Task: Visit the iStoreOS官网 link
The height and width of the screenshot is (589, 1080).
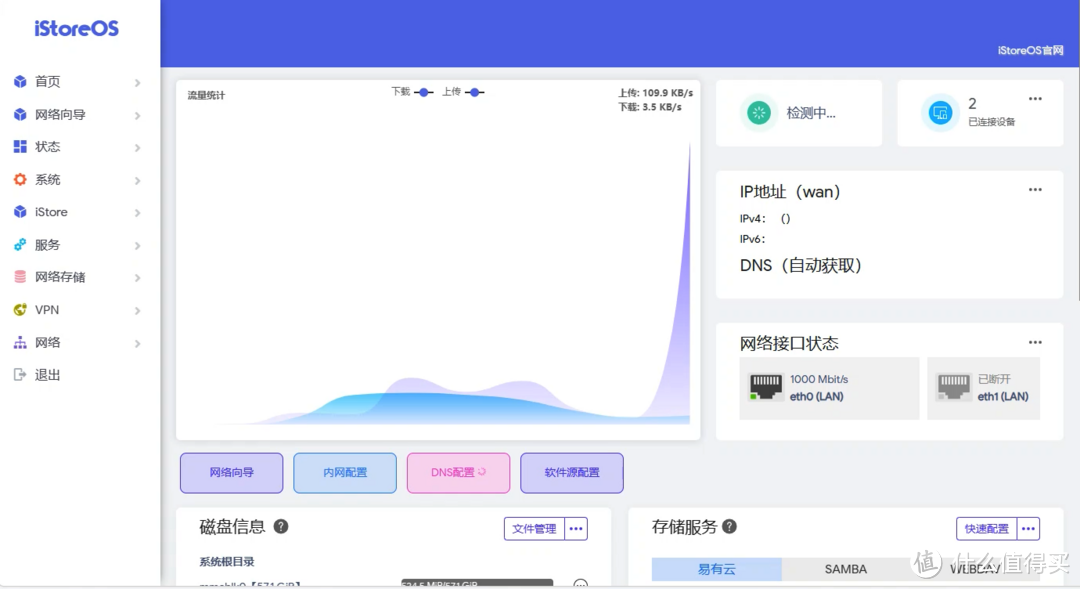Action: [x=1030, y=50]
